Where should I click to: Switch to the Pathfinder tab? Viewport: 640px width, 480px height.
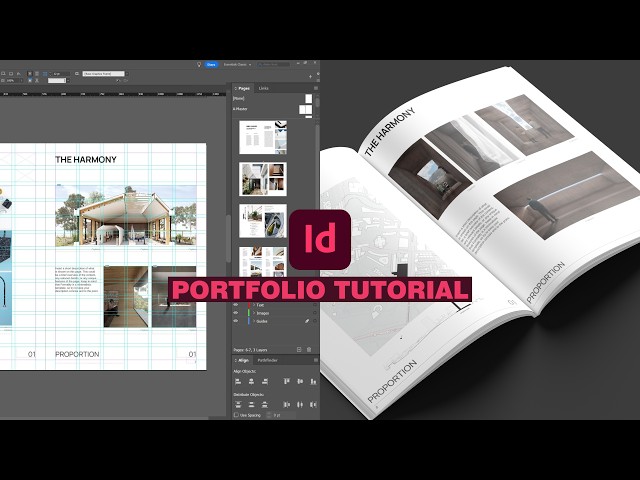point(268,360)
